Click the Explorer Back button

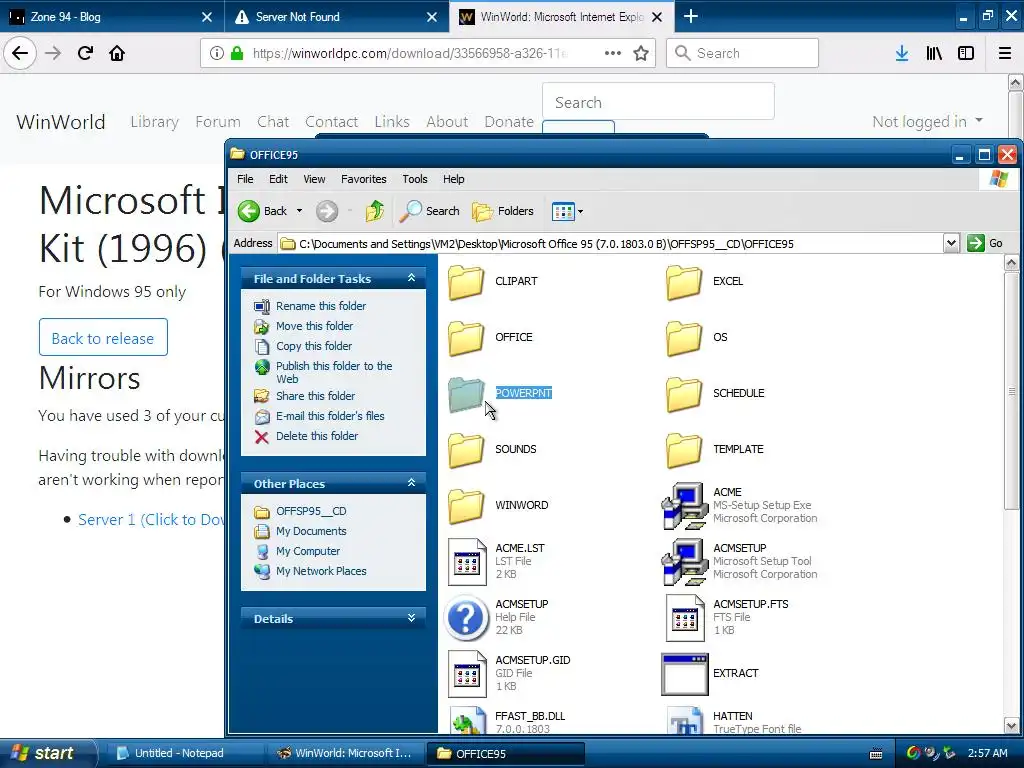263,211
